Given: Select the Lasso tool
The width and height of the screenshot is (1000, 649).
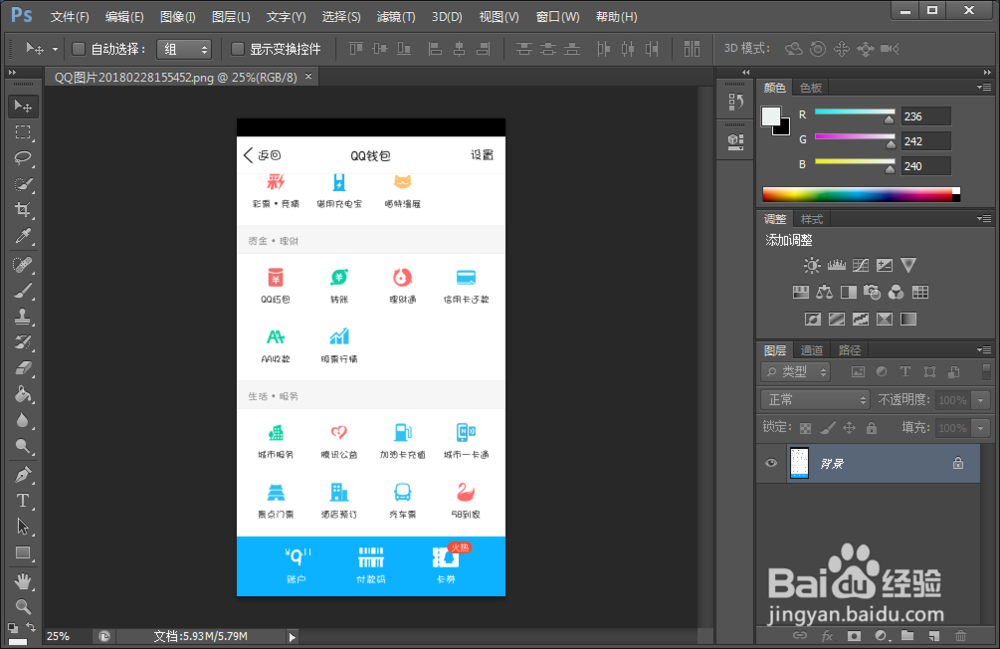Looking at the screenshot, I should pyautogui.click(x=23, y=157).
